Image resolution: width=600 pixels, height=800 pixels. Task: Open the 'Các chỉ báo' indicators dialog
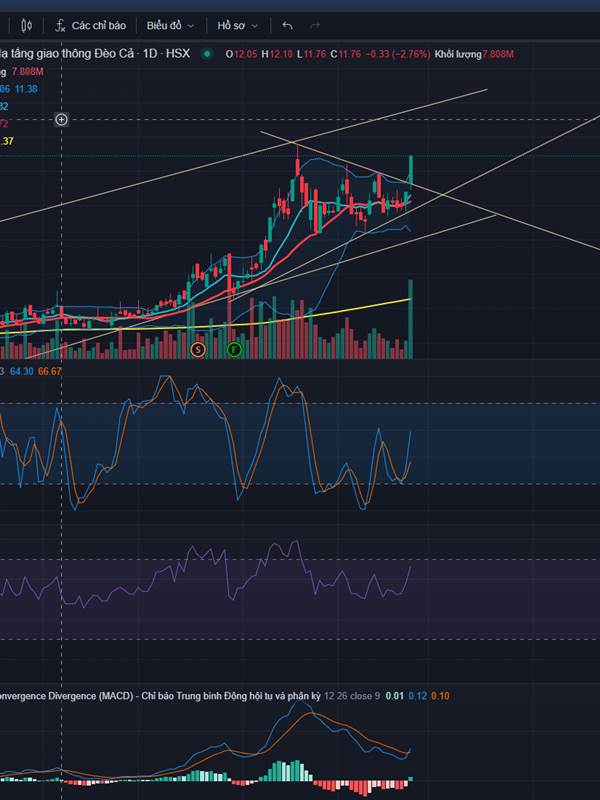(90, 26)
